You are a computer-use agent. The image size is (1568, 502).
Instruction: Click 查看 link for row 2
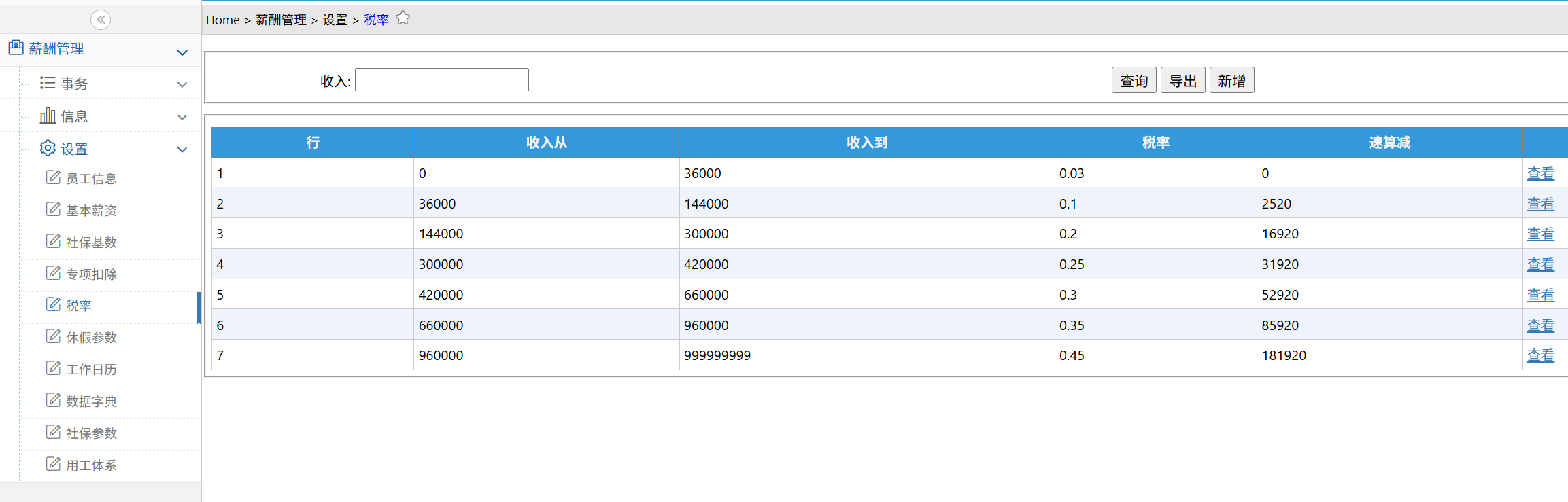click(x=1540, y=204)
